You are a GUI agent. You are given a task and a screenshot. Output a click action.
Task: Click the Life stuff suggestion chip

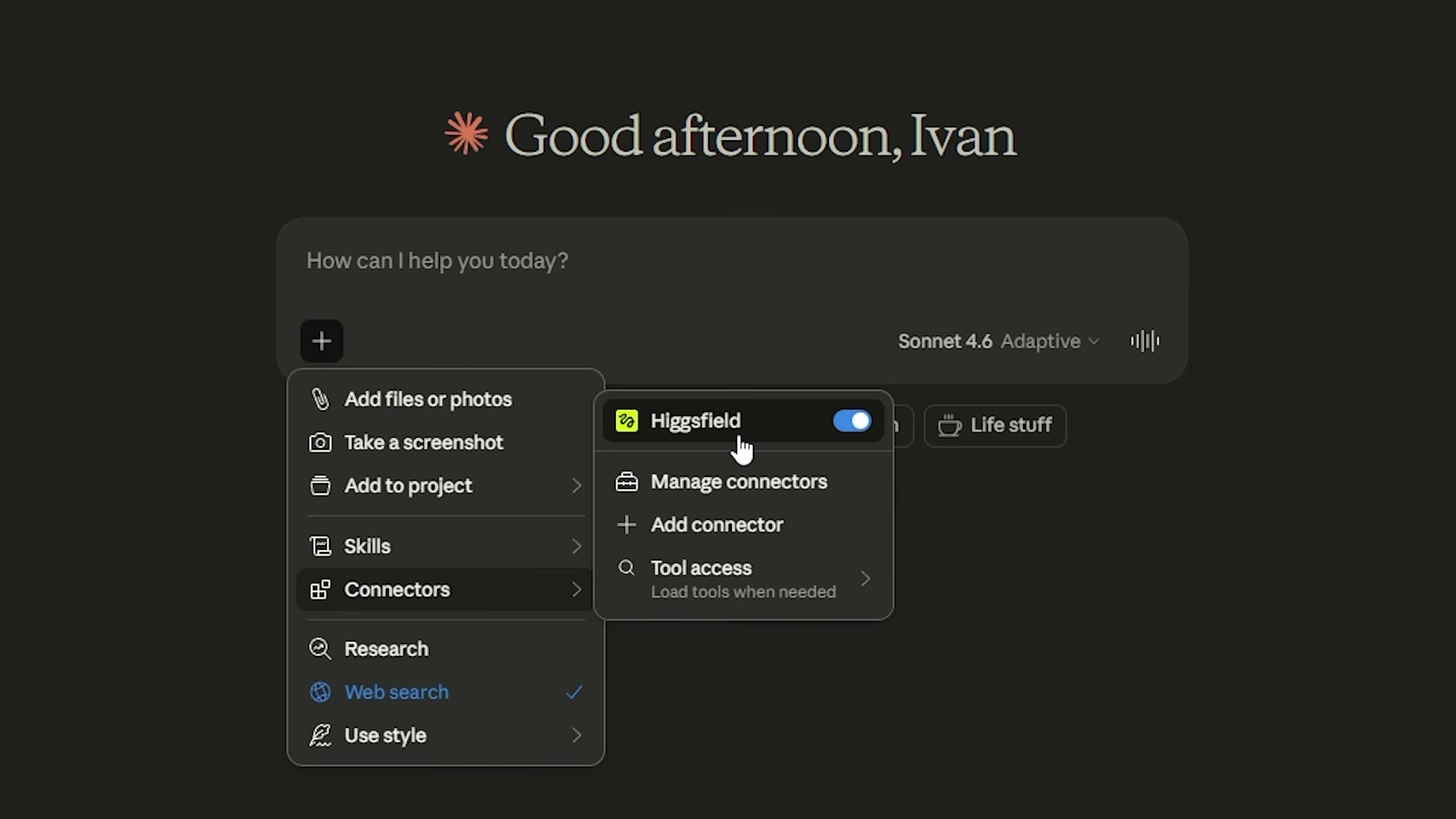(x=995, y=425)
